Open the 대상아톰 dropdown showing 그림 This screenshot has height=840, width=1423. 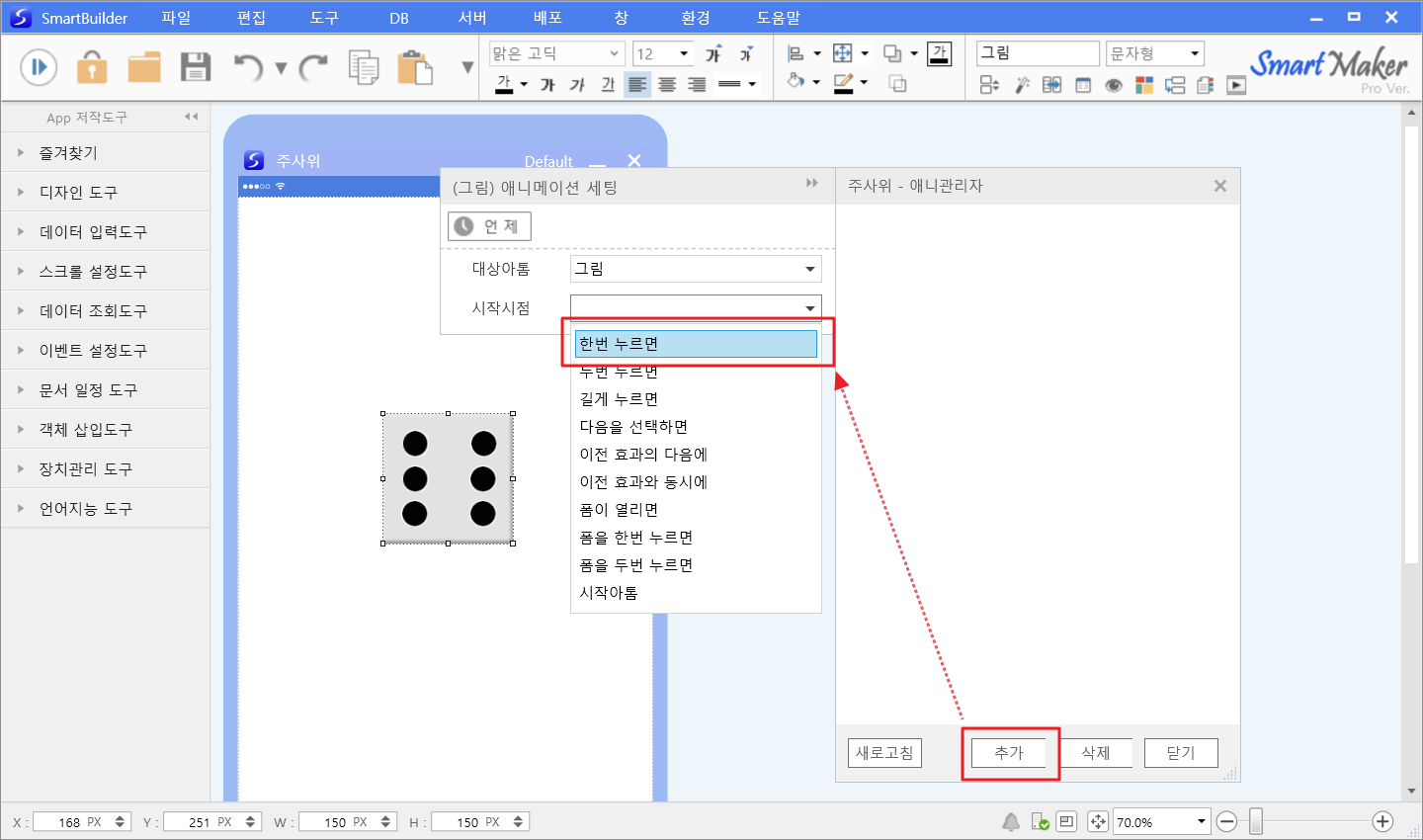[x=696, y=269]
